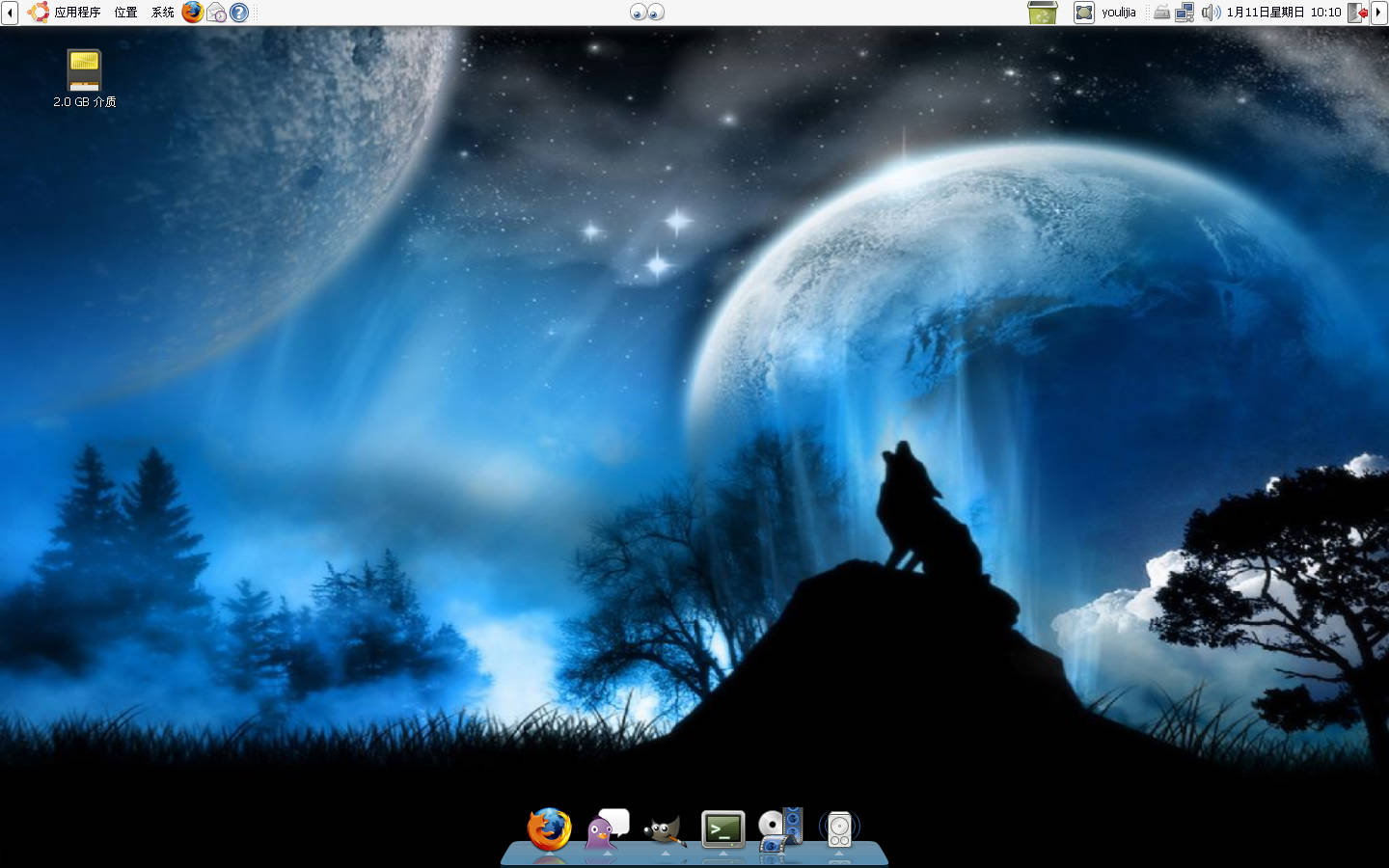Viewport: 1389px width, 868px height.
Task: Open the trash bin in the top panel
Action: (x=1043, y=13)
